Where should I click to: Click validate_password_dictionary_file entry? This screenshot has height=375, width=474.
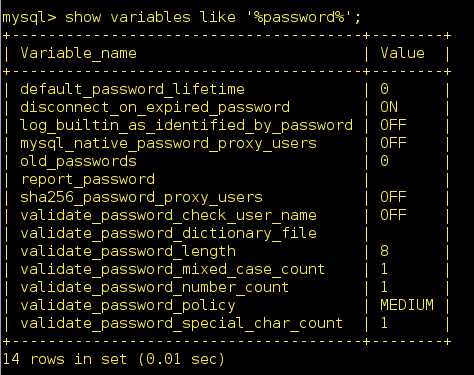pyautogui.click(x=168, y=233)
